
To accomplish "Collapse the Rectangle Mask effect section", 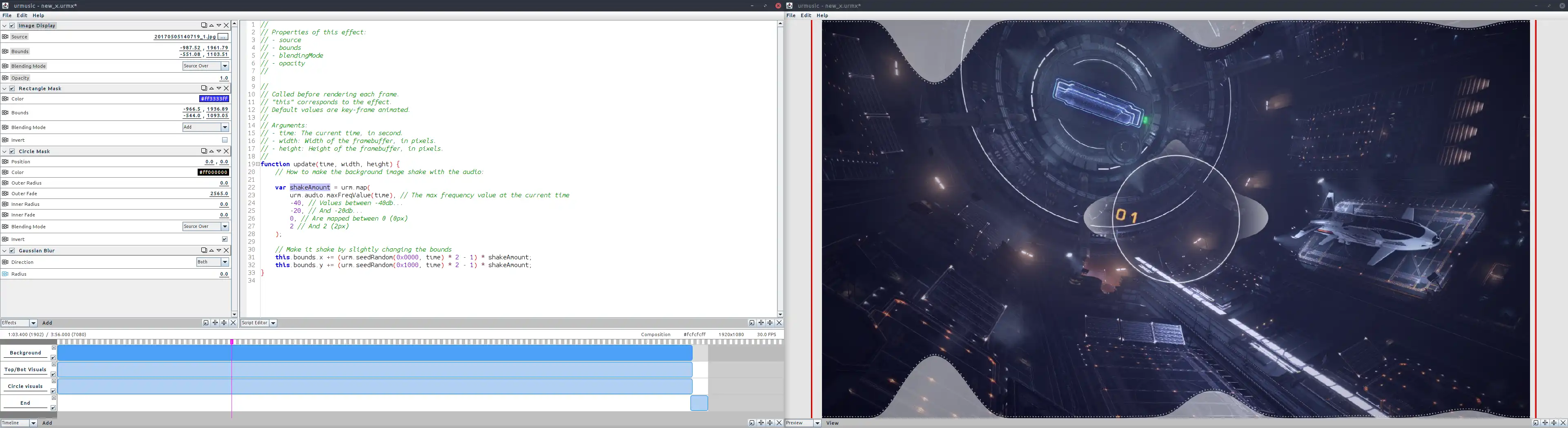I will coord(4,88).
